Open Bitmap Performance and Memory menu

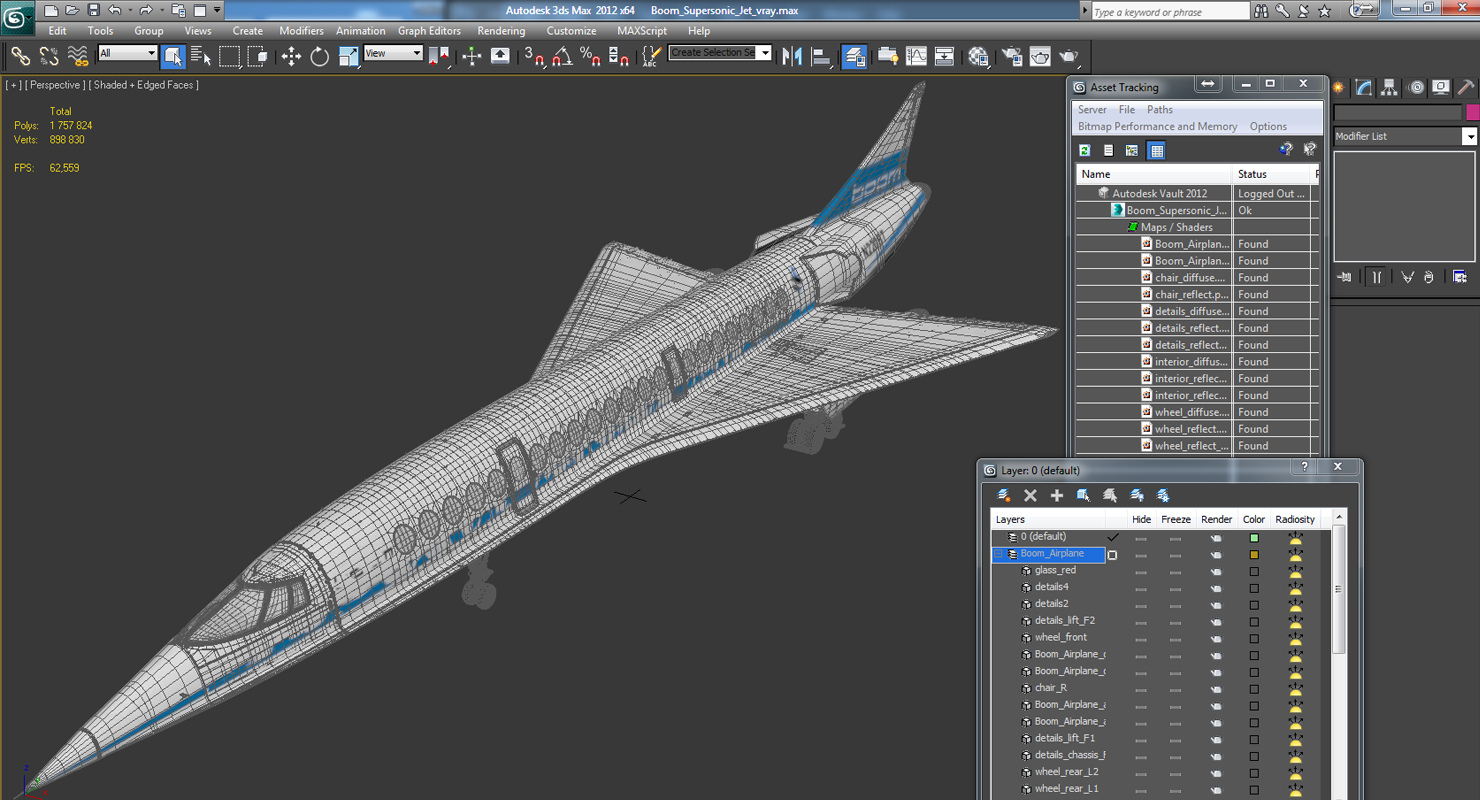click(1157, 127)
